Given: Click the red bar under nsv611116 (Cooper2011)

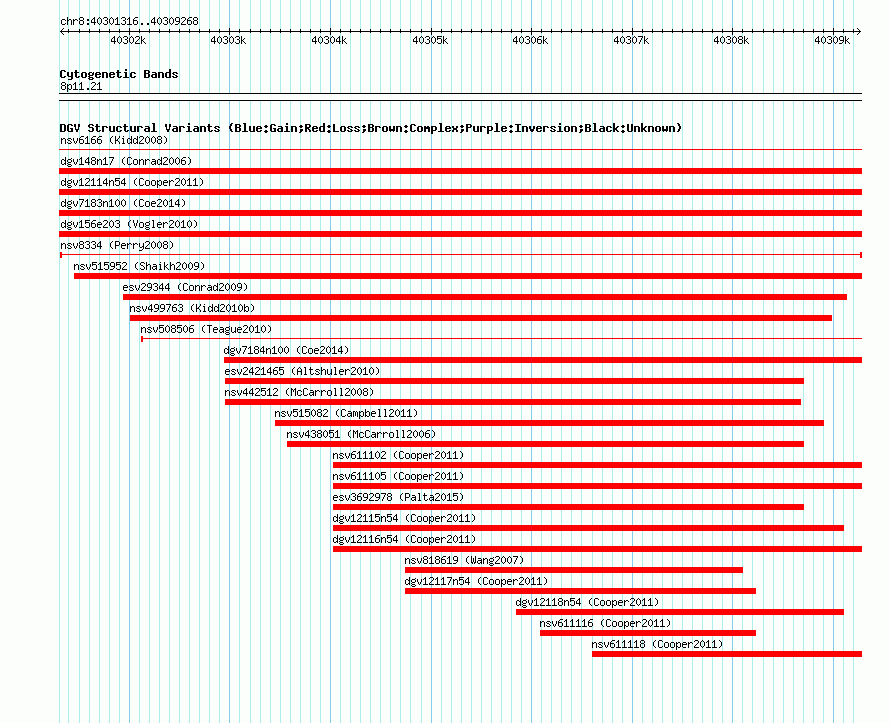Looking at the screenshot, I should click(648, 633).
